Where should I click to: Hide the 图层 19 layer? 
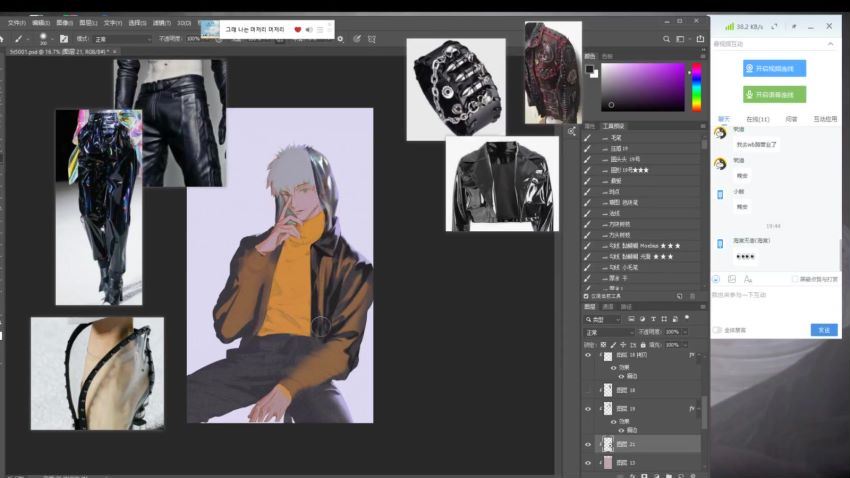click(588, 409)
